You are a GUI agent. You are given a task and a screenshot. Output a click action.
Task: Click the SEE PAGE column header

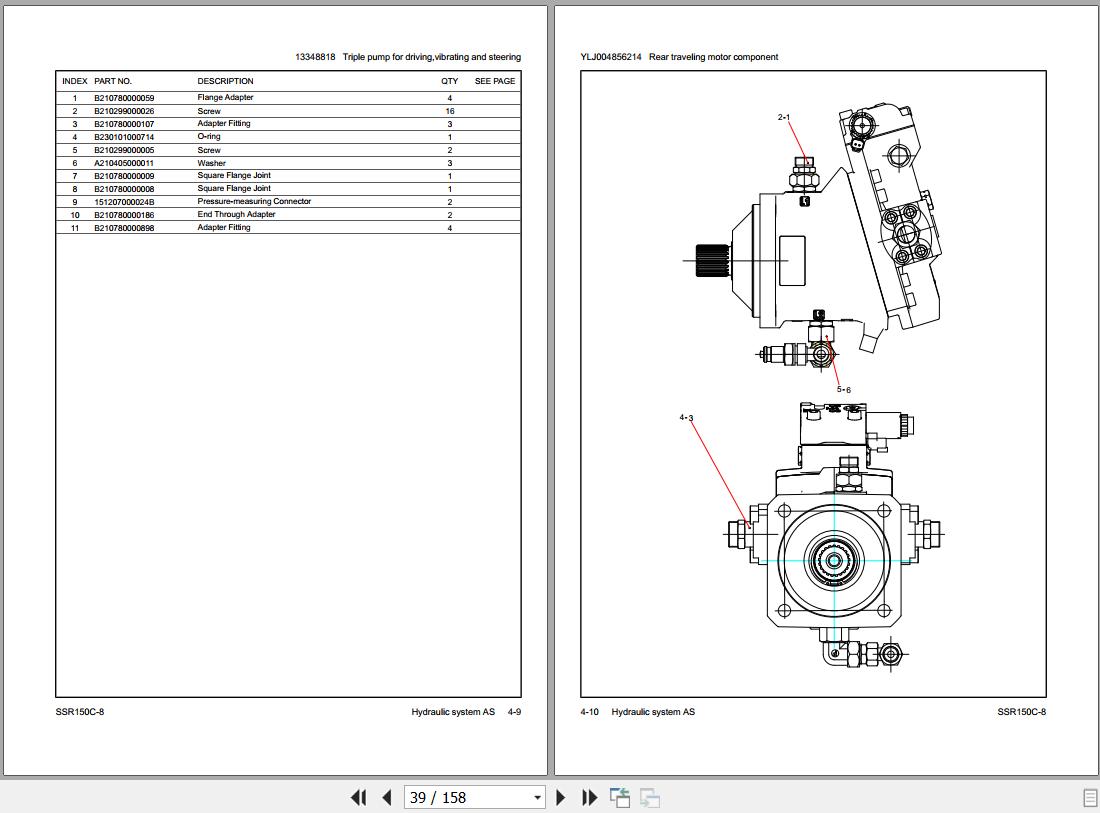(x=495, y=81)
